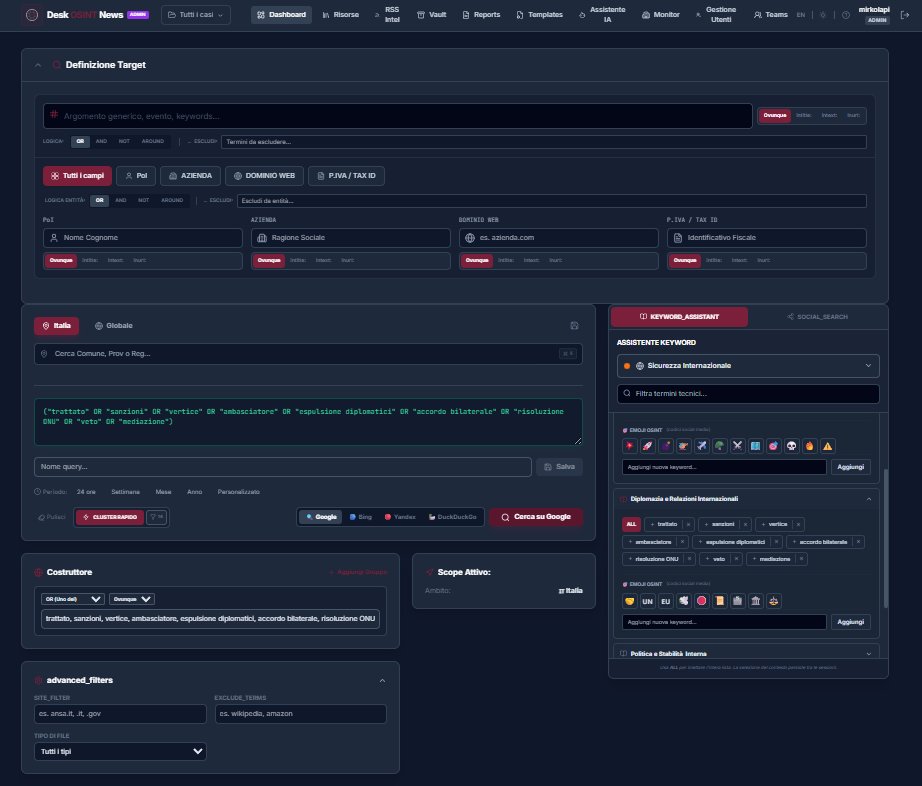Click the keyword assistant panel scrollbar
Image resolution: width=922 pixels, height=786 pixels.
tap(886, 538)
